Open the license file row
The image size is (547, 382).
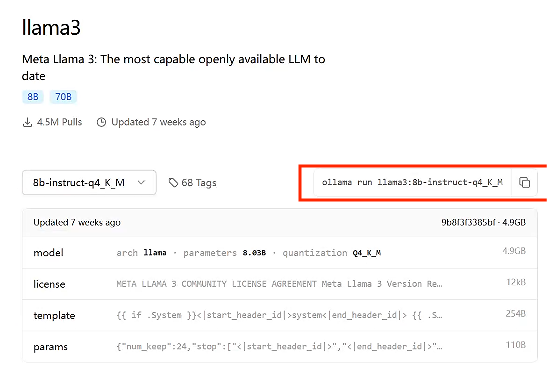pos(280,284)
